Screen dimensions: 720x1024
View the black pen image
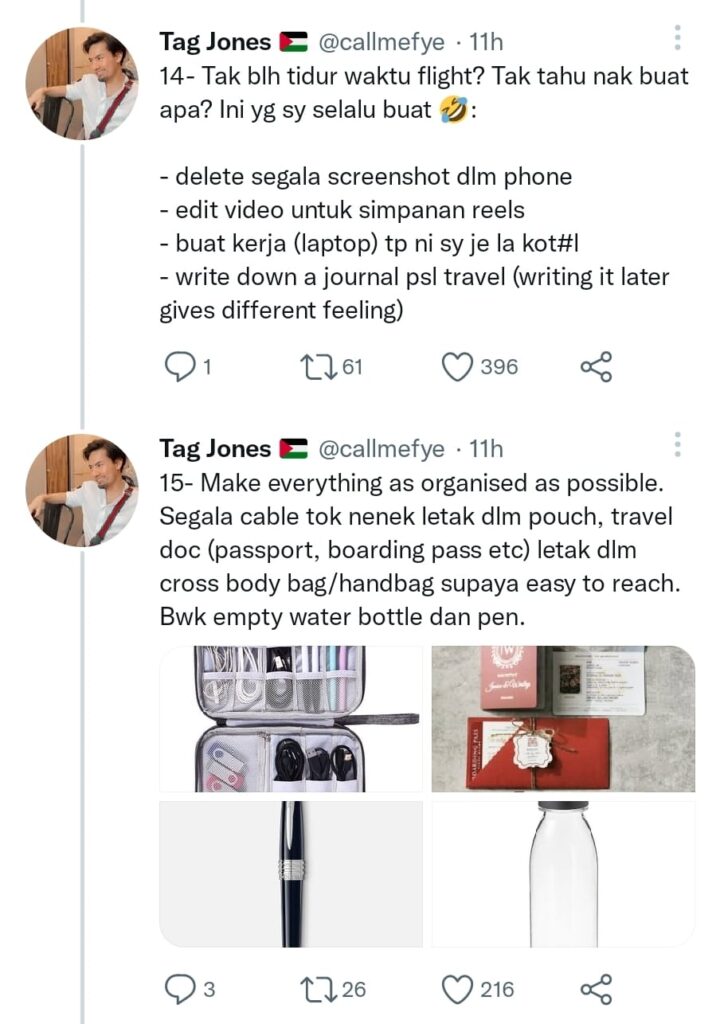pos(291,874)
